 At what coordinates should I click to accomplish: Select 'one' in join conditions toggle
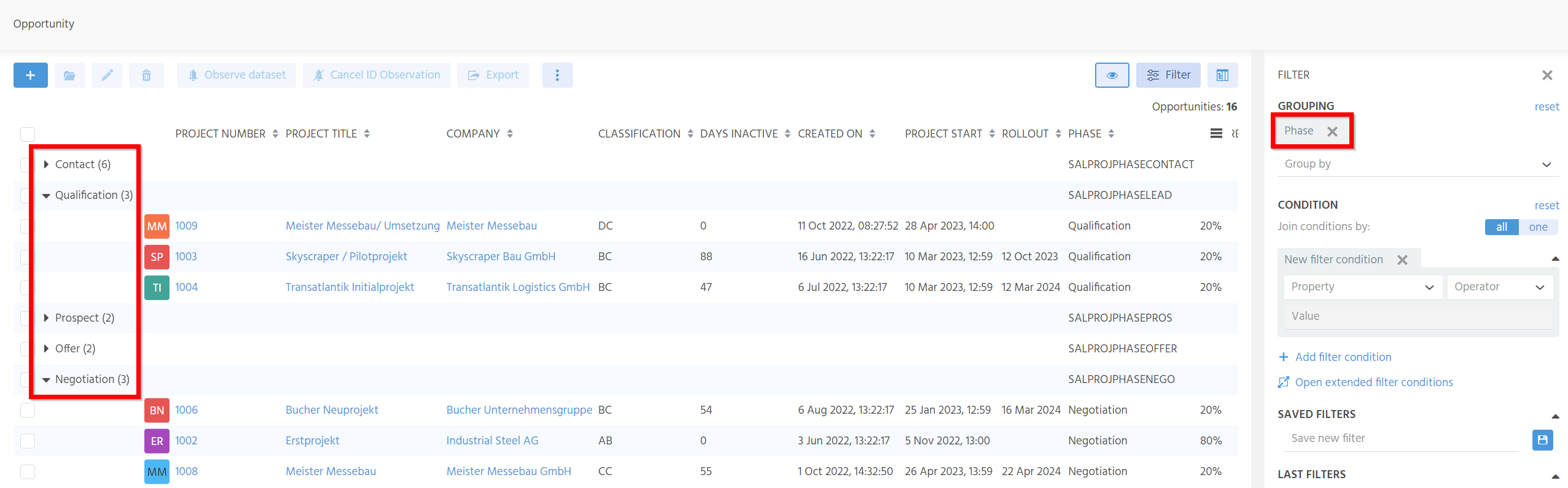1538,227
